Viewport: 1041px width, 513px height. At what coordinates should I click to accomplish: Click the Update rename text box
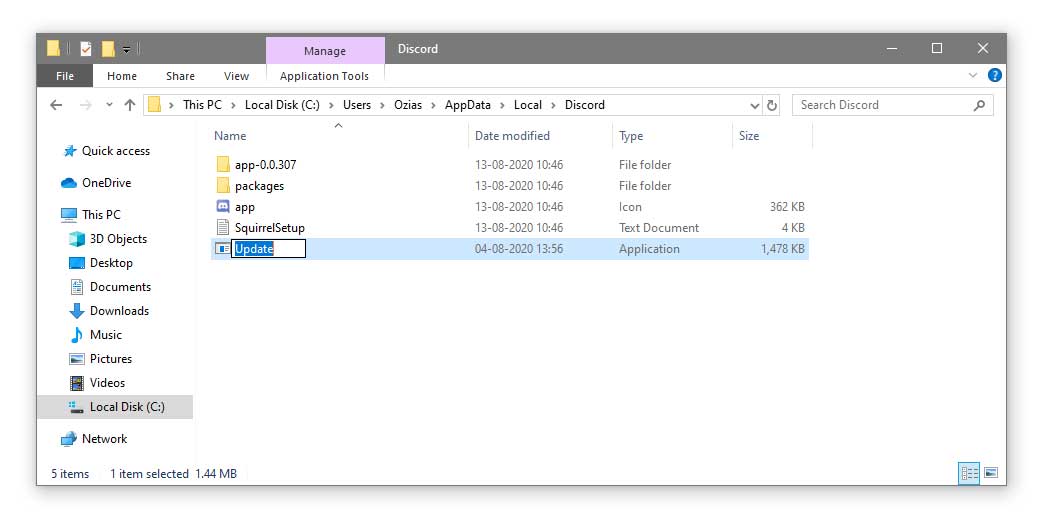point(268,249)
